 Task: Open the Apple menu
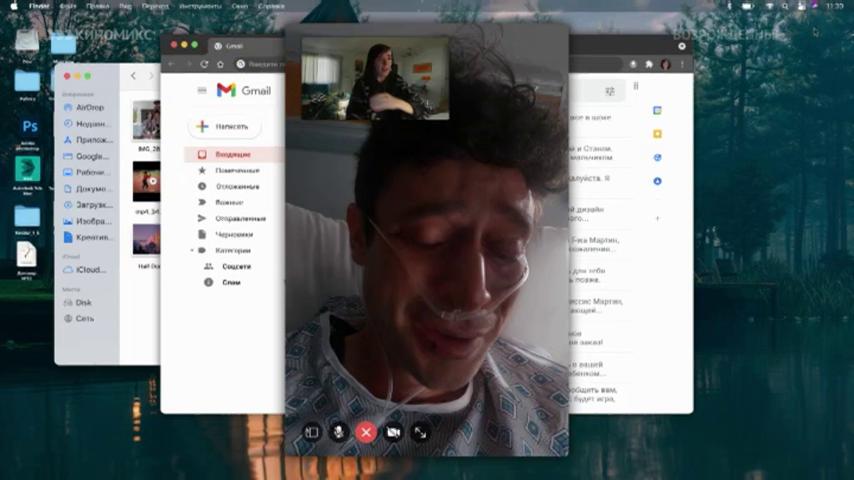click(x=15, y=6)
